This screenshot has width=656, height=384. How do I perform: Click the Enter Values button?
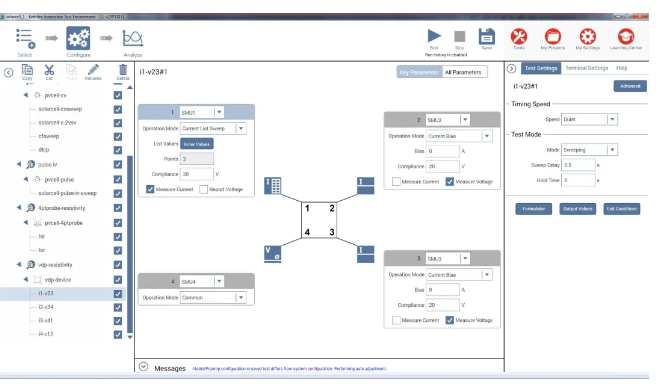(x=197, y=144)
